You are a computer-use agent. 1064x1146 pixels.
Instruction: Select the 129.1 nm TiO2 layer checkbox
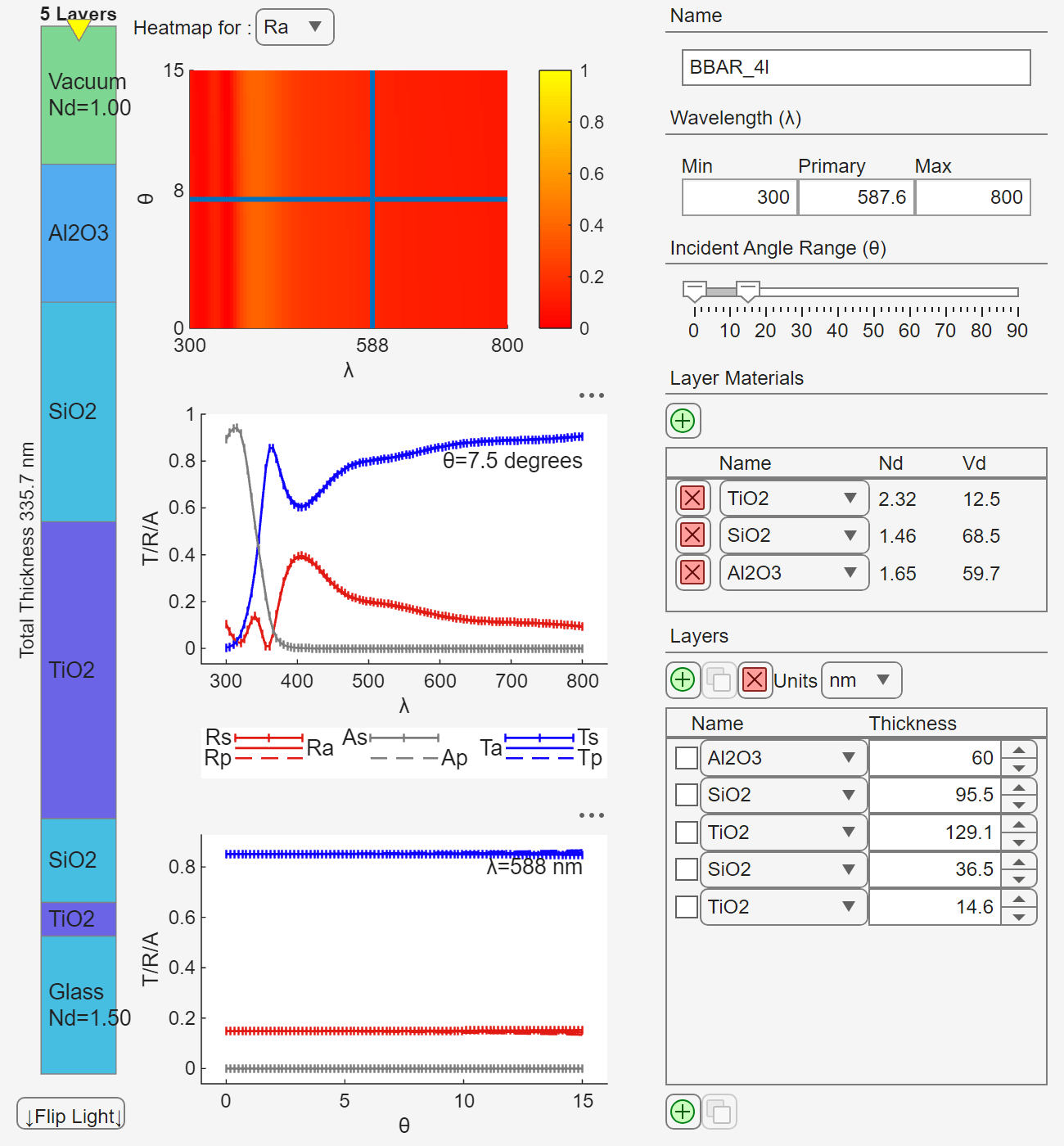(686, 832)
